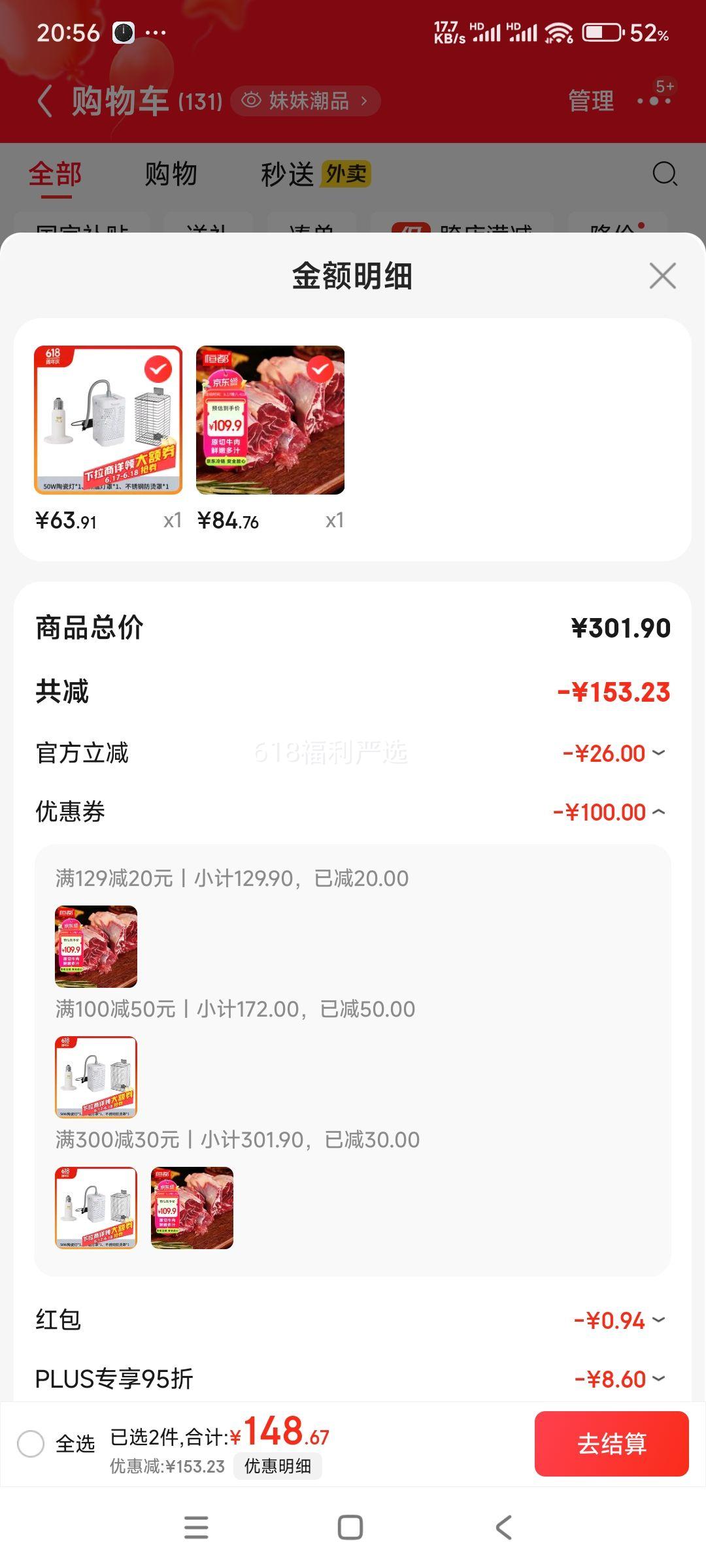Image resolution: width=706 pixels, height=1568 pixels.
Task: Switch to the 秒送 外卖 tab
Action: pos(316,174)
